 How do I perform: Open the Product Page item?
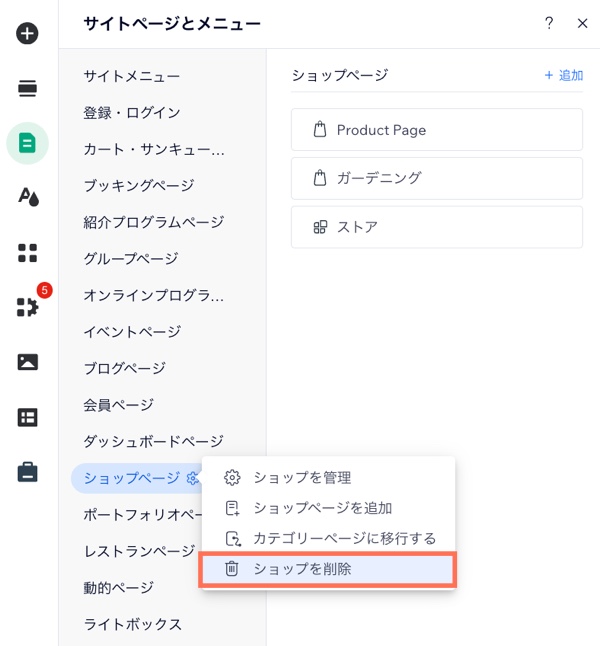[x=437, y=130]
